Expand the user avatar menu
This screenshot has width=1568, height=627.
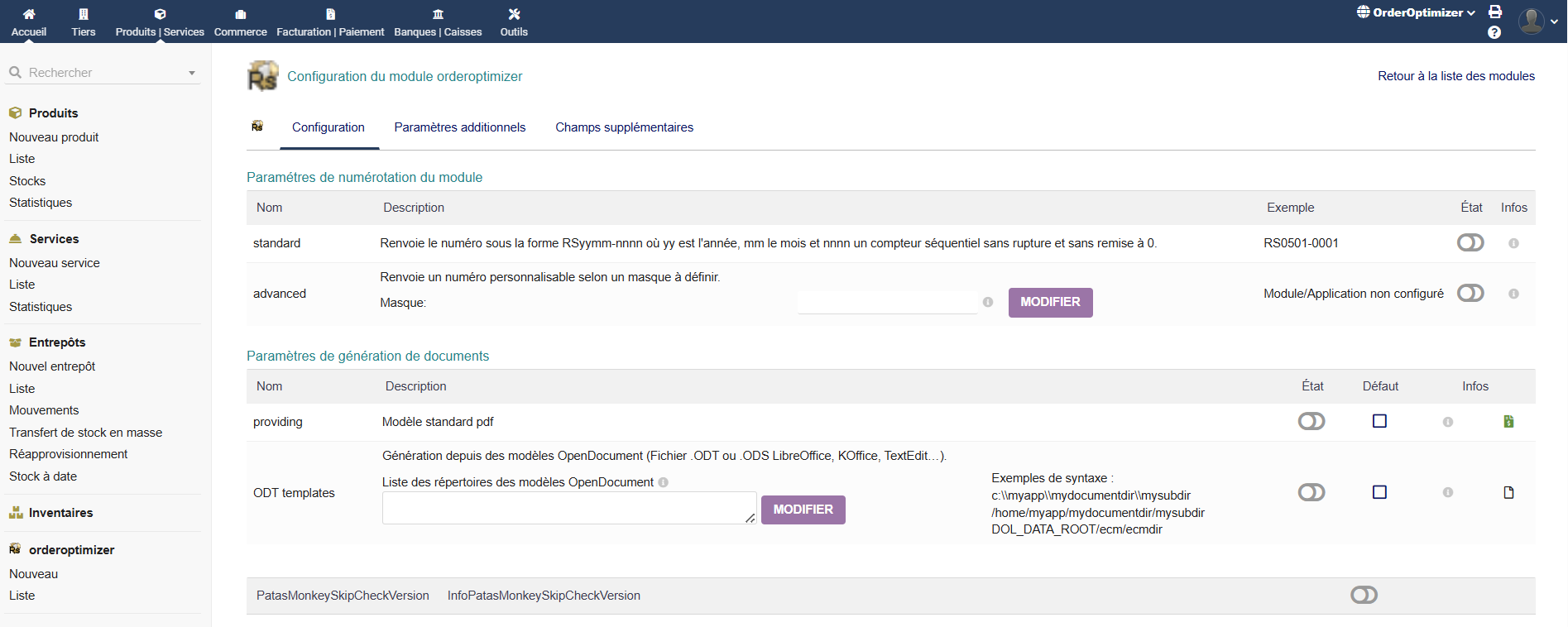pos(1537,22)
